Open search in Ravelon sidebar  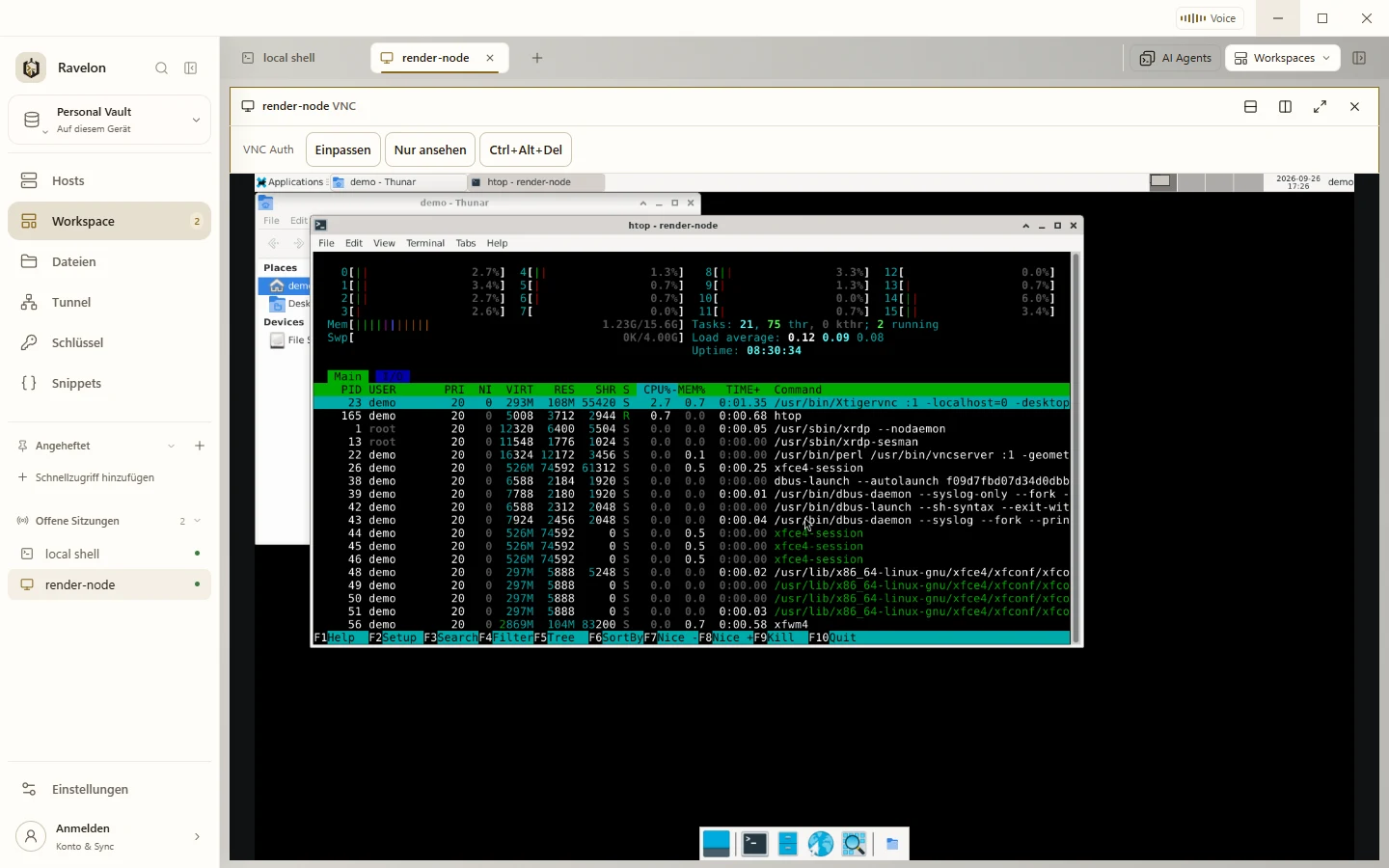161,68
